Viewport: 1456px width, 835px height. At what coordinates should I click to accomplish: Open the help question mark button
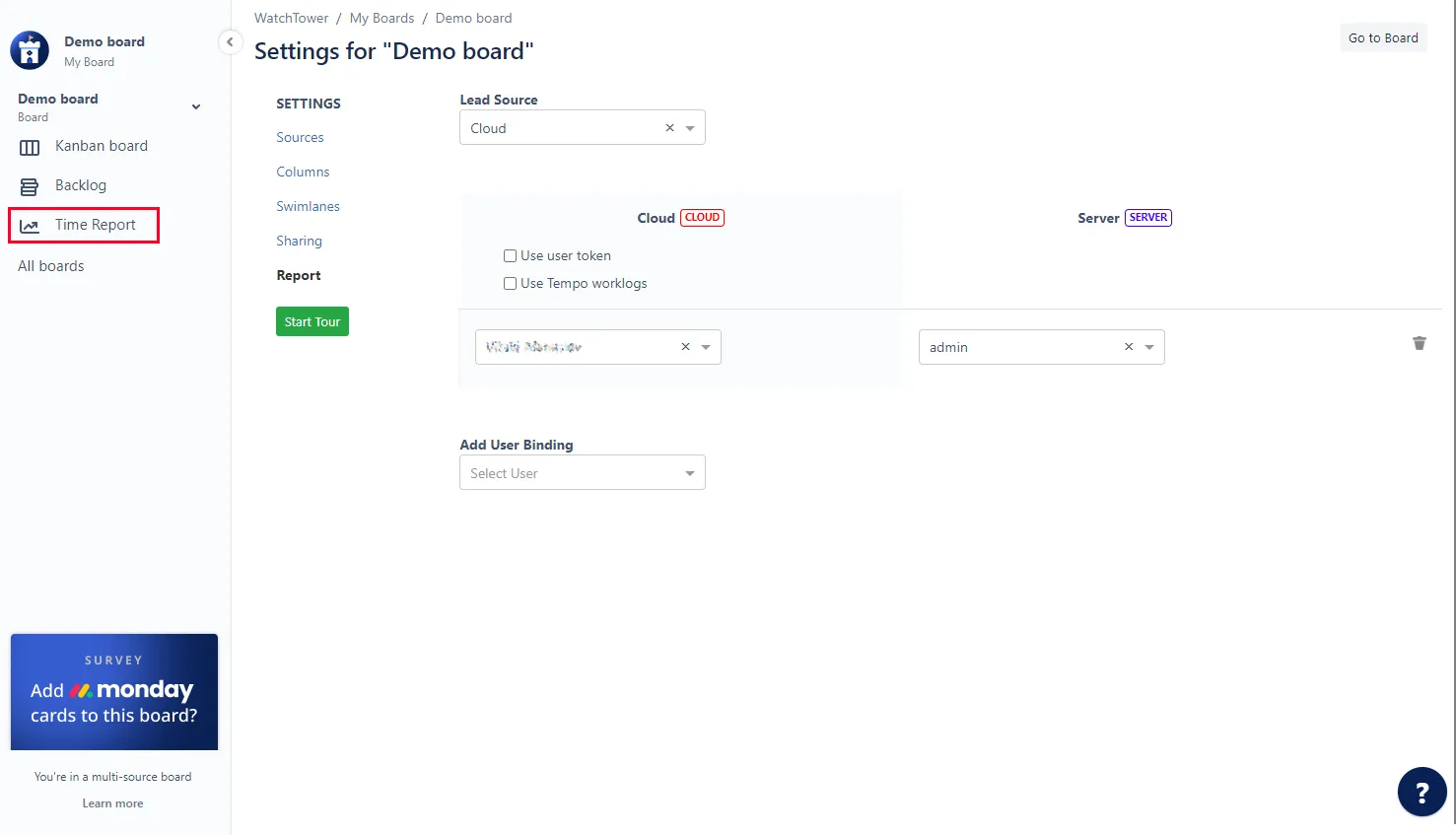point(1421,792)
